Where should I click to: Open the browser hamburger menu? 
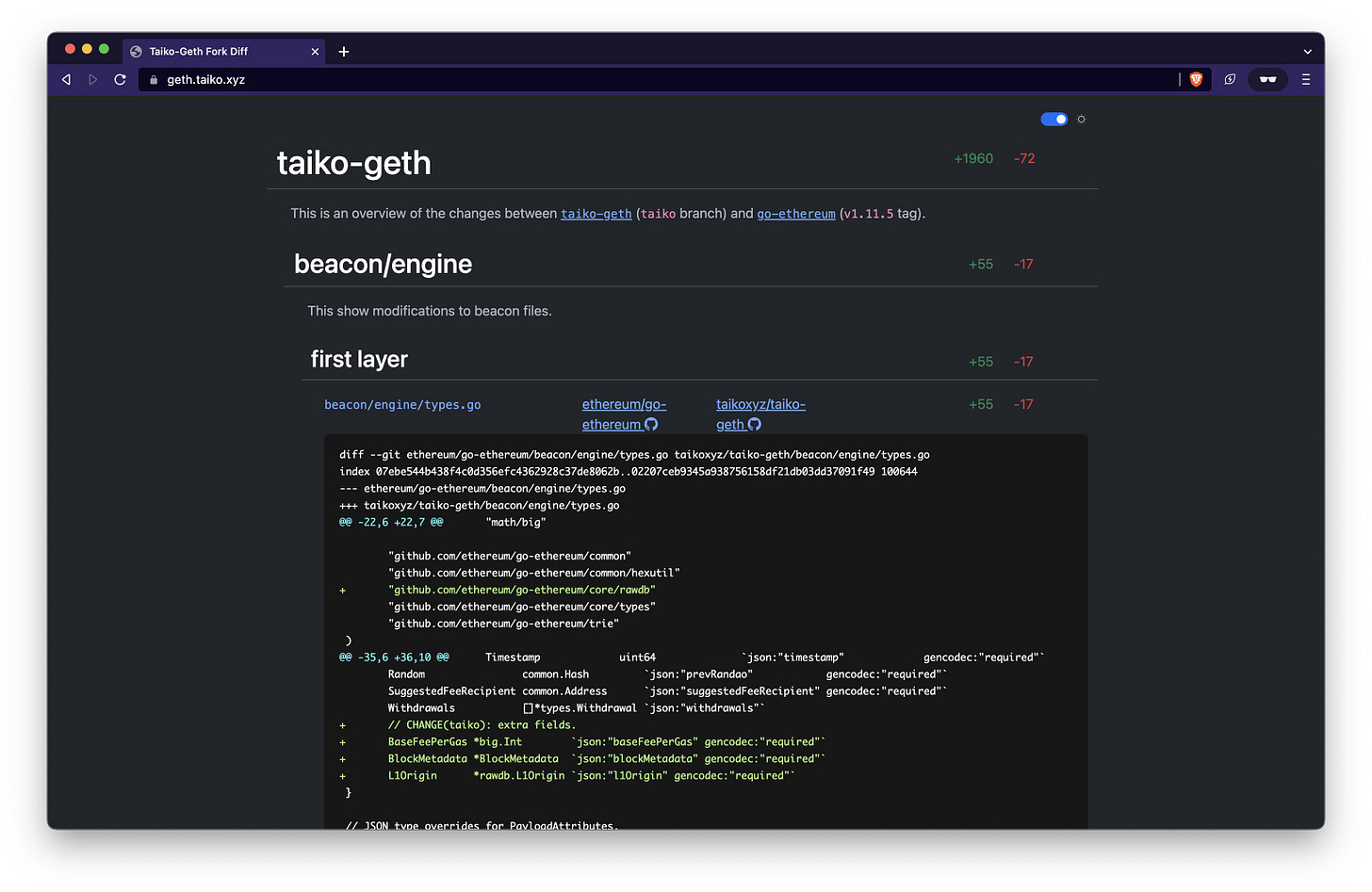pos(1306,80)
